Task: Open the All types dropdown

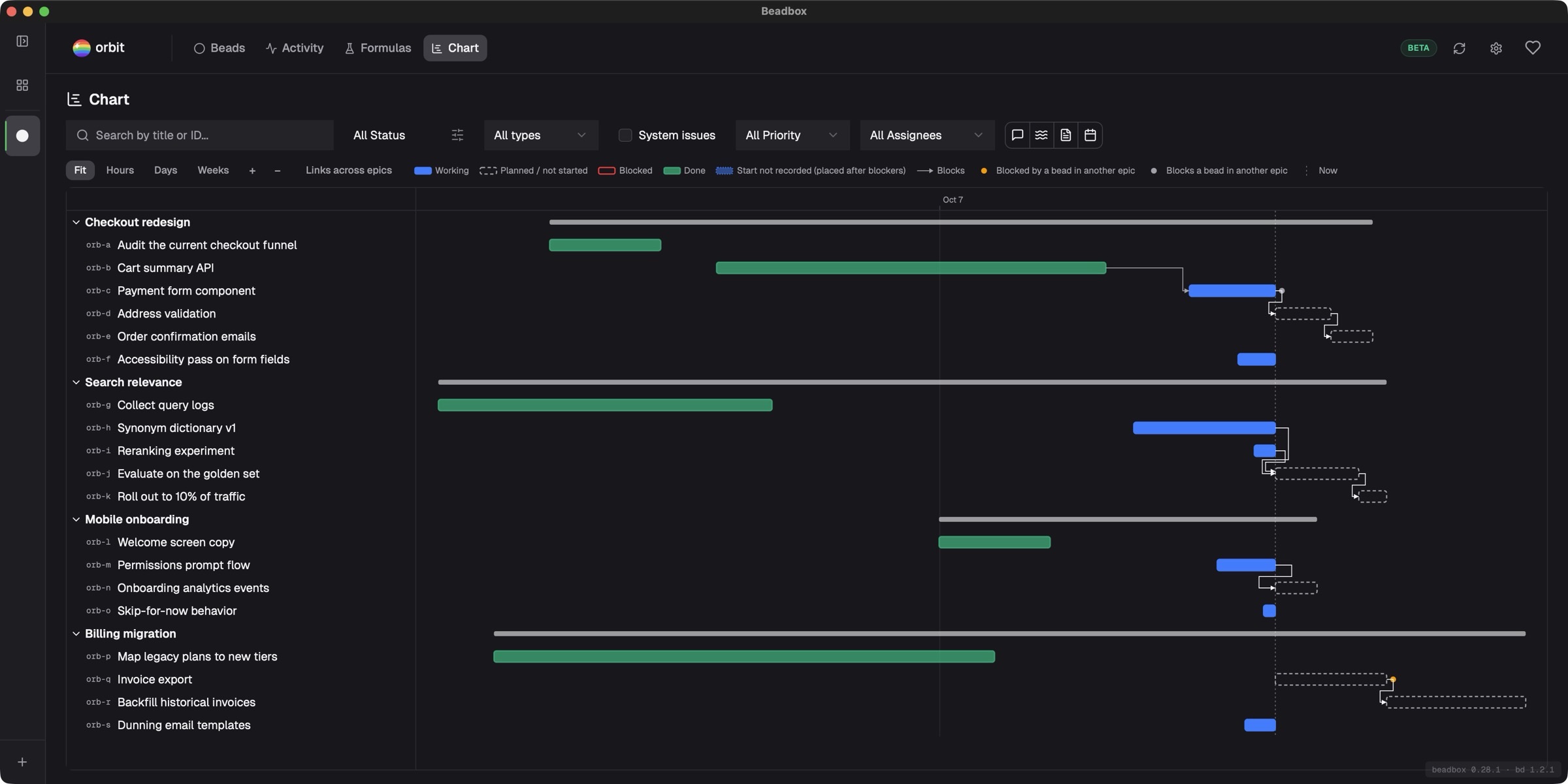Action: [x=541, y=135]
